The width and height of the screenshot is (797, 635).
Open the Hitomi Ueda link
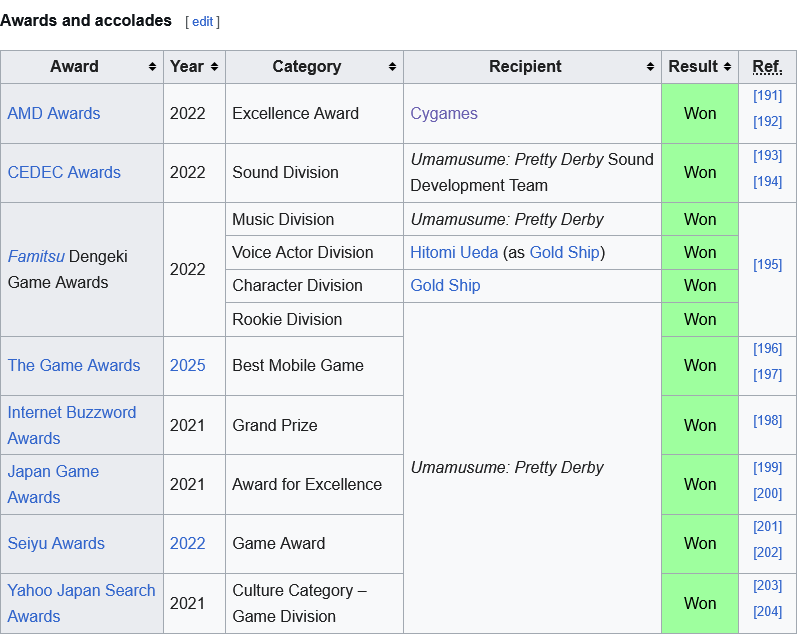pyautogui.click(x=454, y=252)
